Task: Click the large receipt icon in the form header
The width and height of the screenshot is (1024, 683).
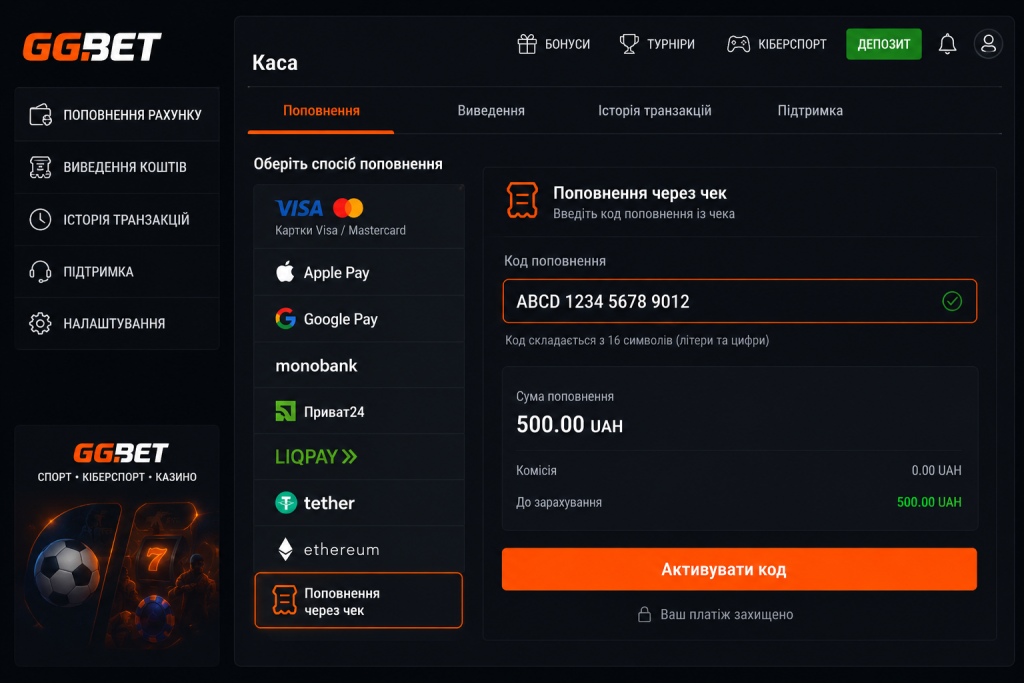Action: point(522,200)
